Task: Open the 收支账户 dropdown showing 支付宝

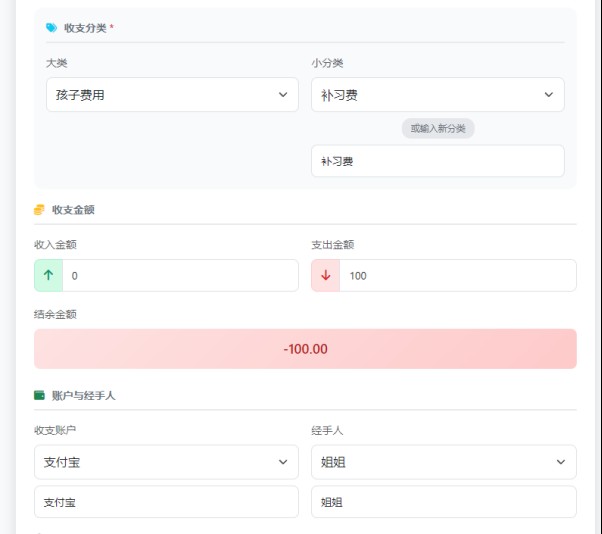Action: tap(166, 462)
